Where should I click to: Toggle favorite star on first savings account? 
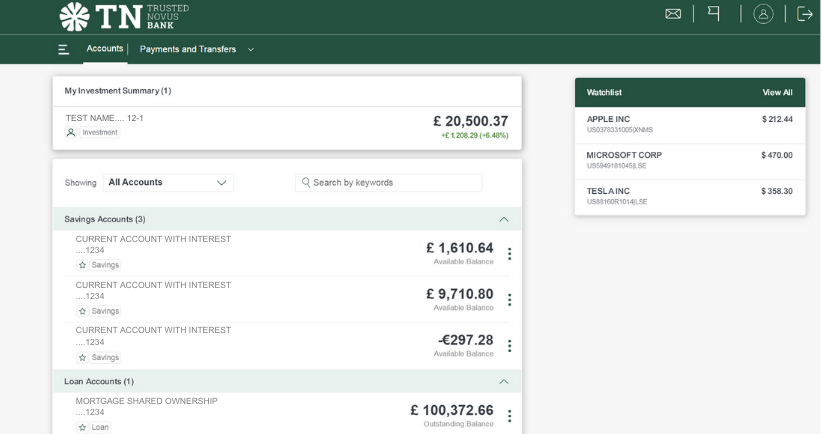83,265
